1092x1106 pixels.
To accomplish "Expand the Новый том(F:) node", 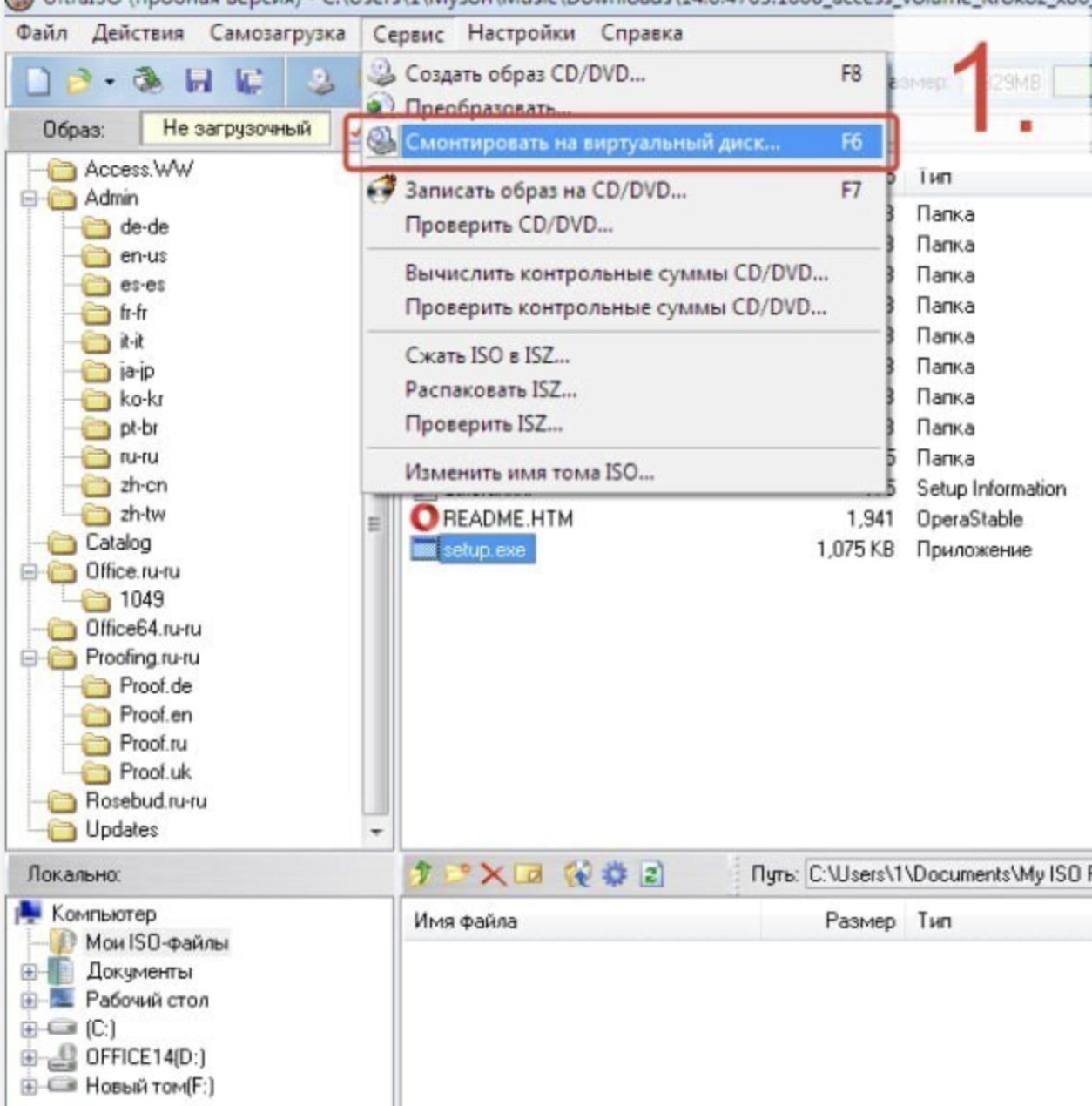I will [x=29, y=1086].
